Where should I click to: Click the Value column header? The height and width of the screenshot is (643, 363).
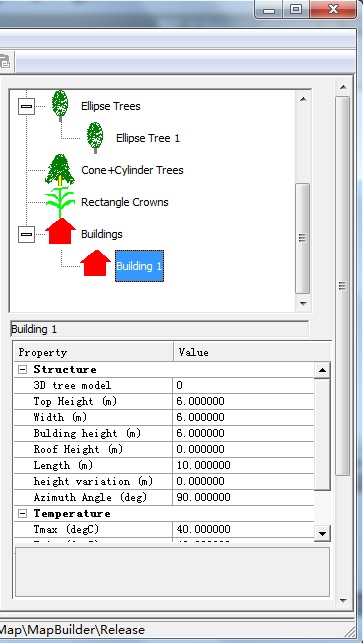[x=251, y=352]
